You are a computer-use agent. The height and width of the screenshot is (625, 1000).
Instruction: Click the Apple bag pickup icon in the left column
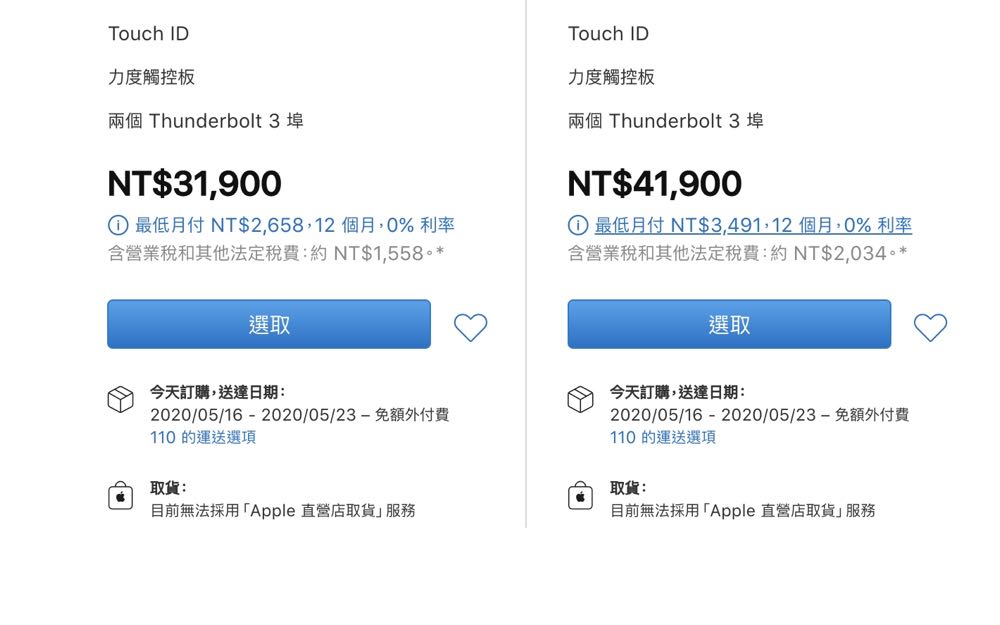tap(120, 496)
